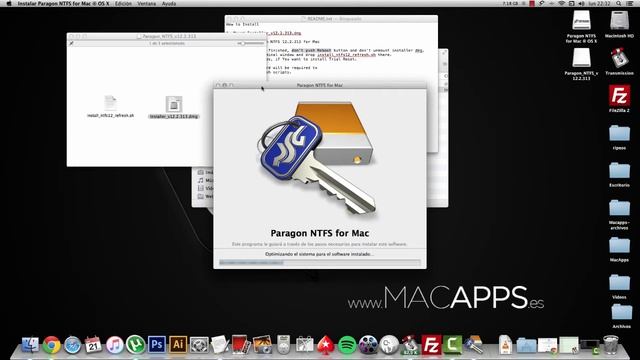Viewport: 640px width, 360px height.
Task: Select the Archivos desktop folder
Action: pyautogui.click(x=621, y=313)
